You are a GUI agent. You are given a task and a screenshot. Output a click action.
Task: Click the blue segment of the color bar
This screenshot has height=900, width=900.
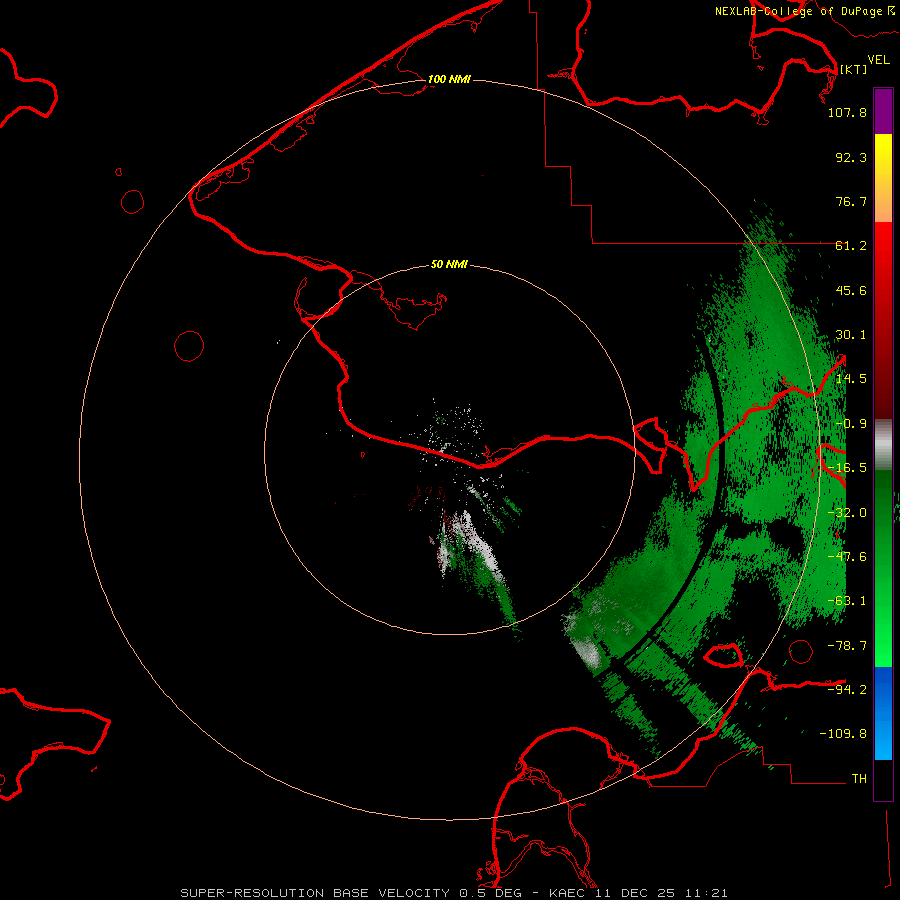[883, 713]
